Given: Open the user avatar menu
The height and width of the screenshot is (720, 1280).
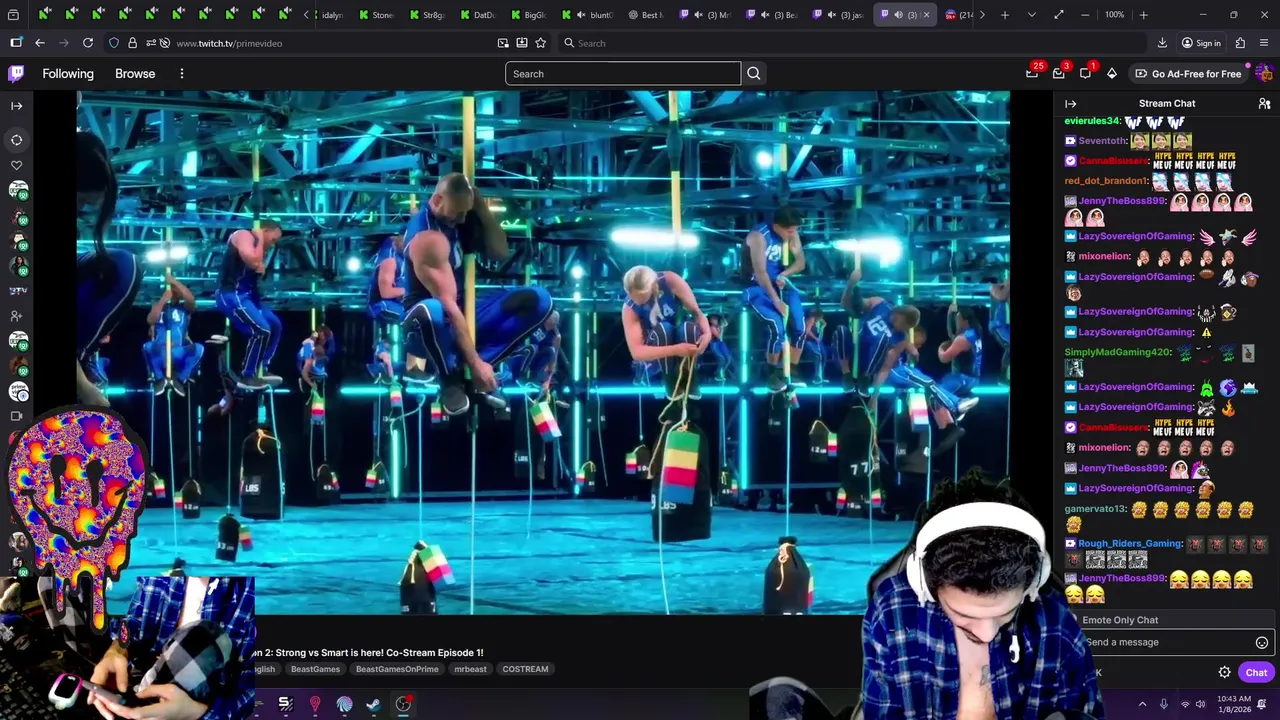Looking at the screenshot, I should coord(1264,74).
